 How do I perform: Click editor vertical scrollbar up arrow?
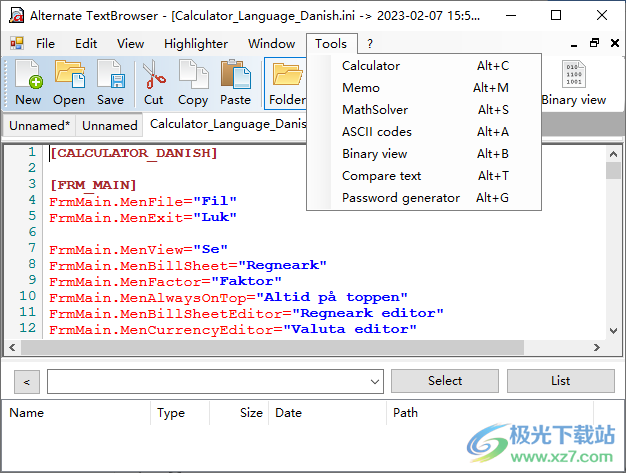[x=613, y=154]
